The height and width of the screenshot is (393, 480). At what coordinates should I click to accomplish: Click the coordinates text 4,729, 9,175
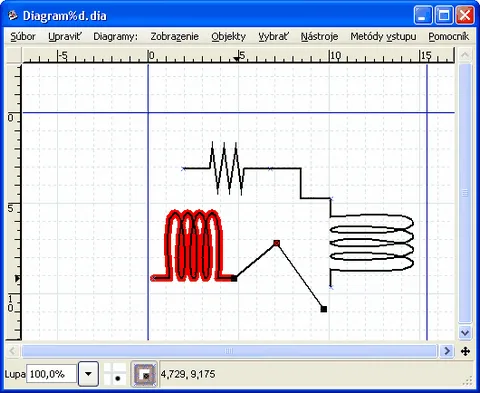click(188, 374)
